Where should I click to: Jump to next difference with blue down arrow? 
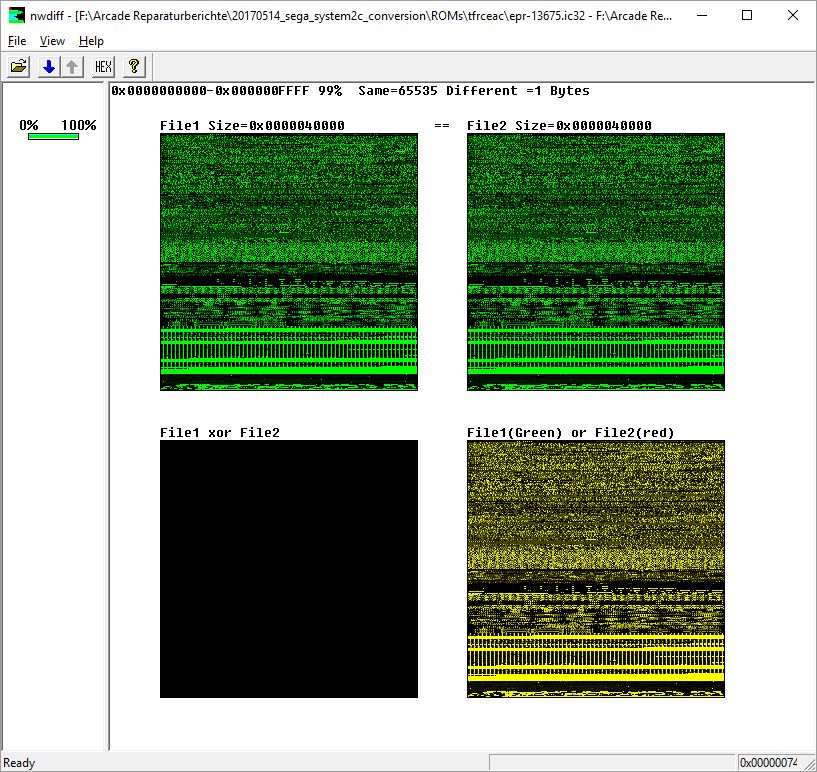pyautogui.click(x=48, y=67)
